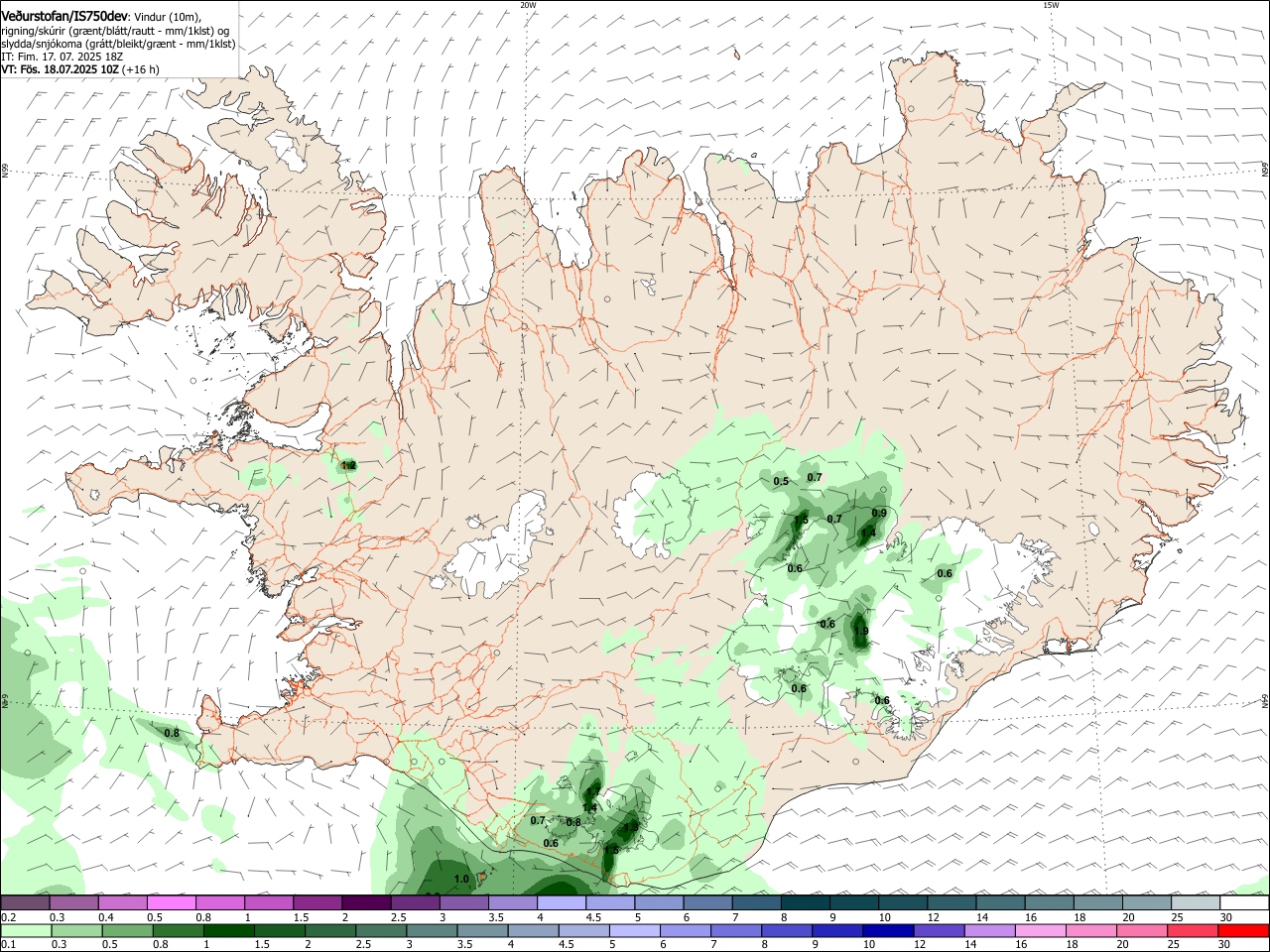This screenshot has height=952, width=1270.
Task: Pick the darkest green swatch between 1 and 1.5, lower legend
Action: (x=229, y=930)
